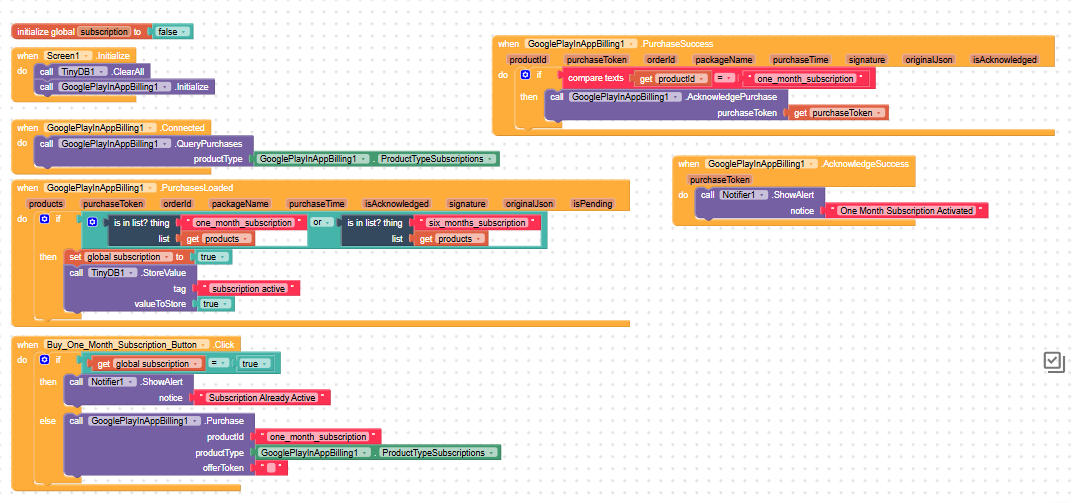Select the 'get purchaseToken' block
The width and height of the screenshot is (1080, 503).
(838, 113)
